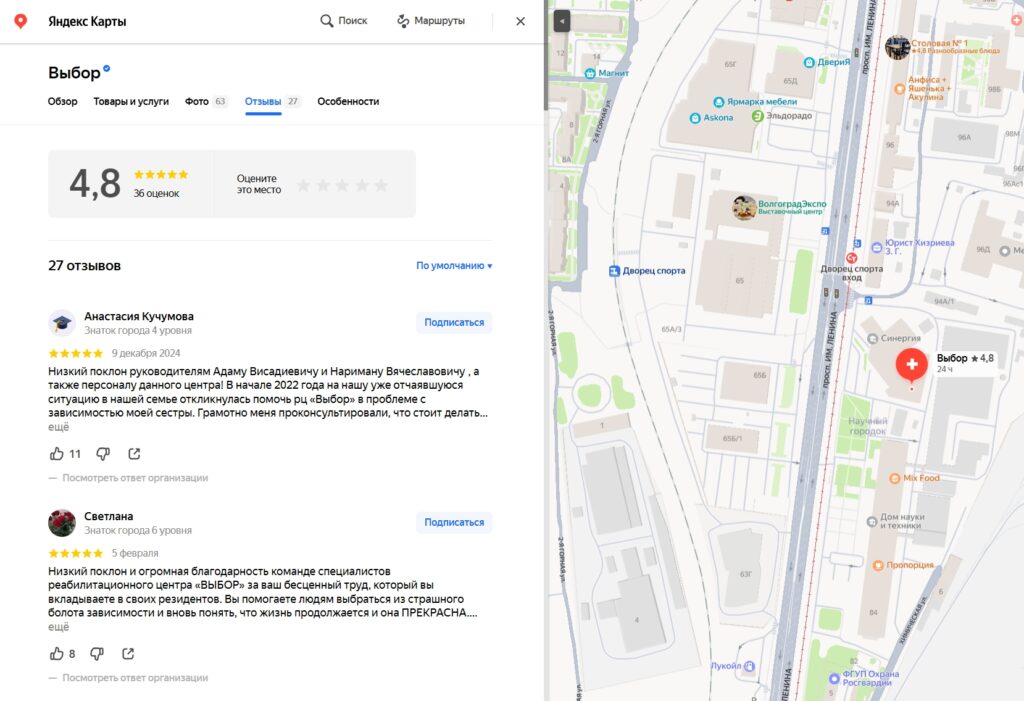Subscribe to Анастасия Кучумова

pyautogui.click(x=454, y=322)
